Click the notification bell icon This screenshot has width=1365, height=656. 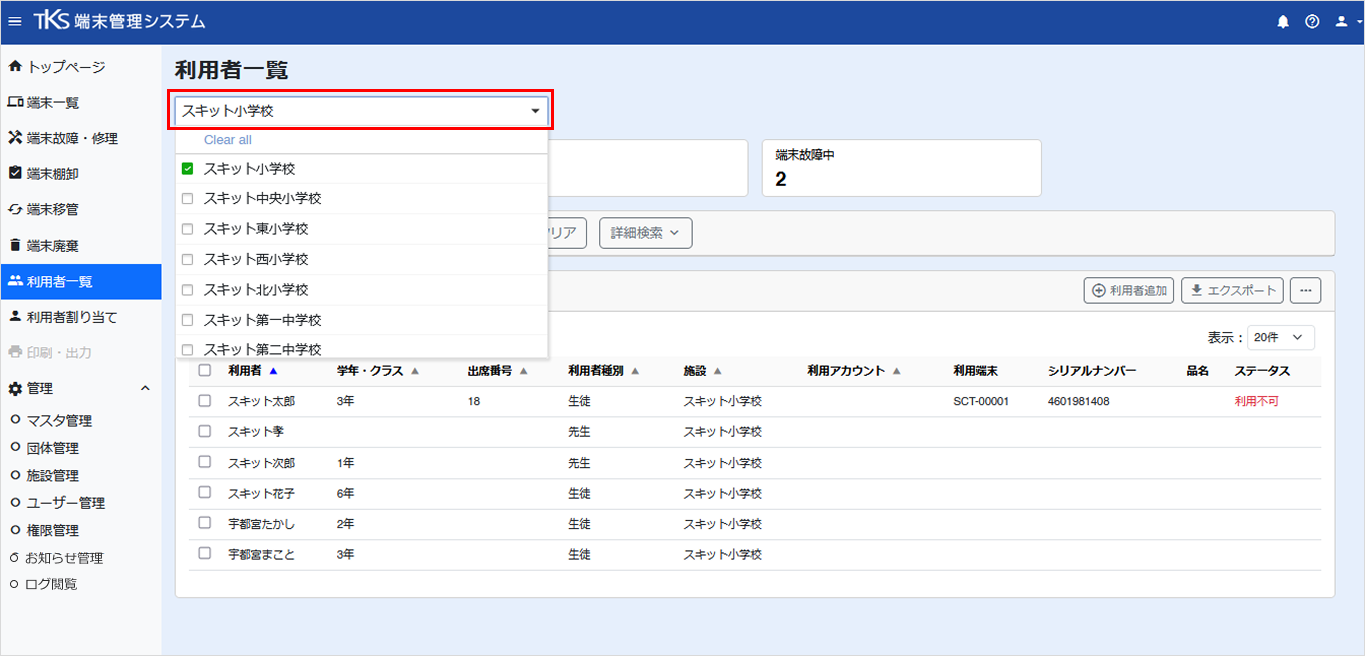pyautogui.click(x=1283, y=21)
